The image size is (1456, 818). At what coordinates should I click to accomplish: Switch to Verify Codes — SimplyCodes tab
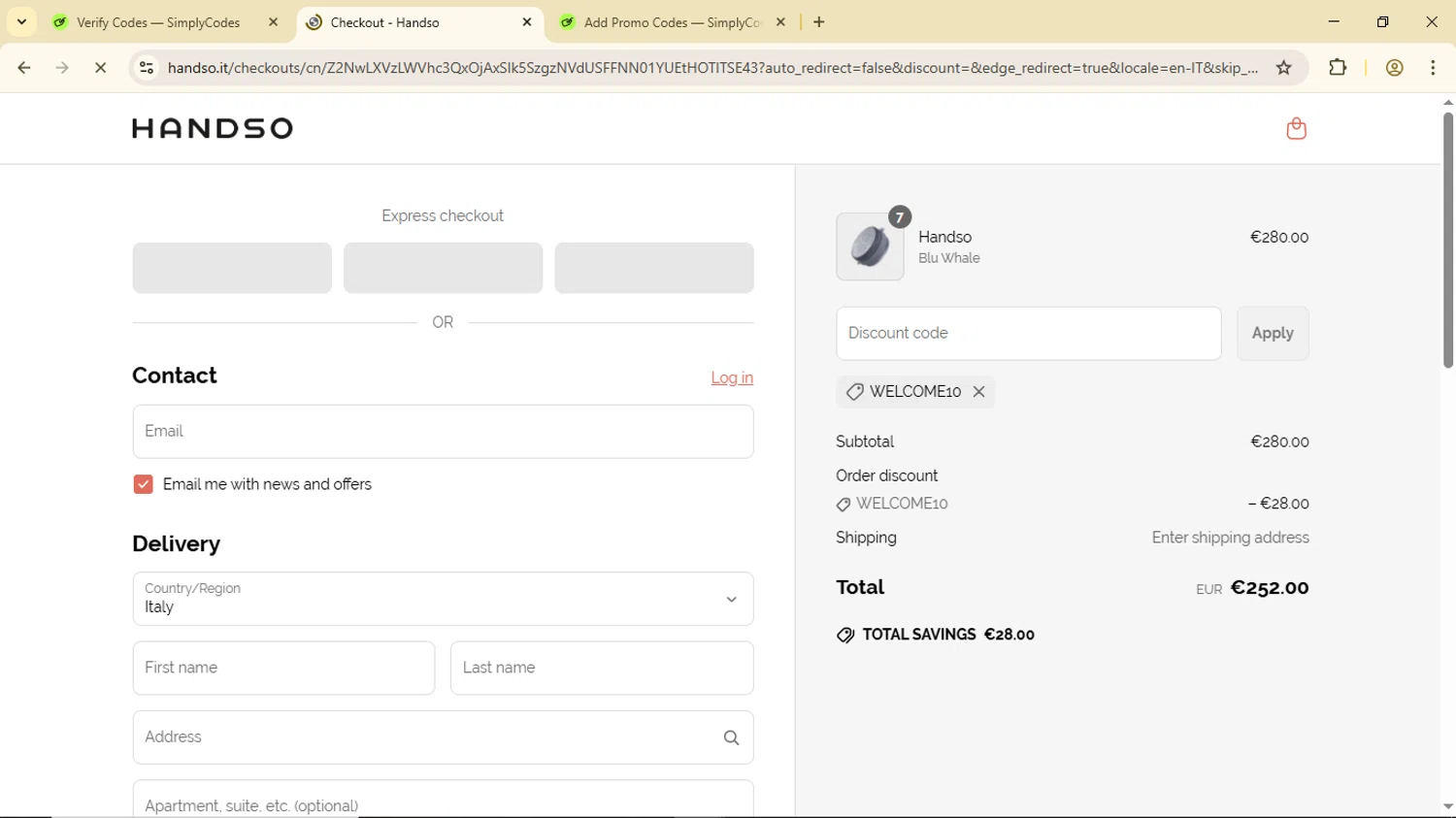click(x=157, y=22)
